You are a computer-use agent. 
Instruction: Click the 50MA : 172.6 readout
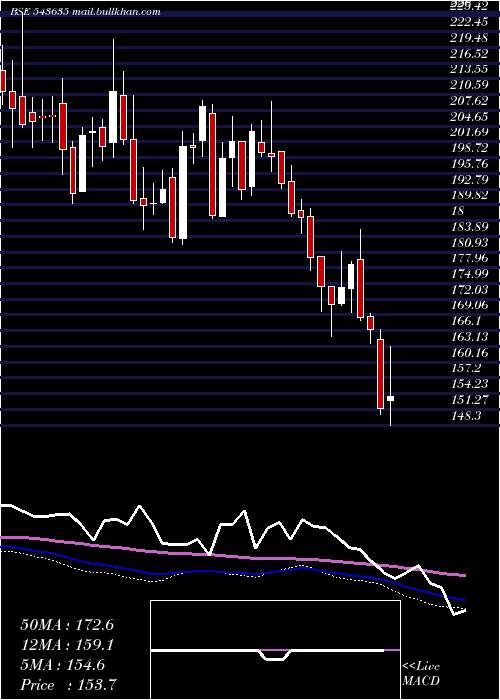pos(67,625)
